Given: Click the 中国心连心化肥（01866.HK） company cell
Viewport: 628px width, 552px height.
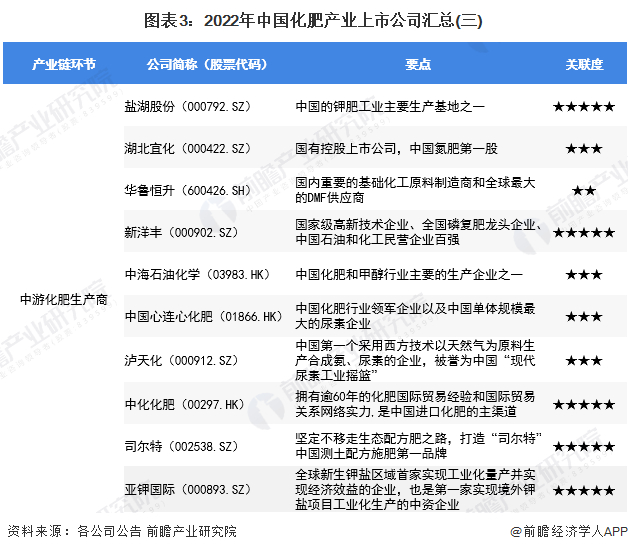Looking at the screenshot, I should click(x=203, y=316).
